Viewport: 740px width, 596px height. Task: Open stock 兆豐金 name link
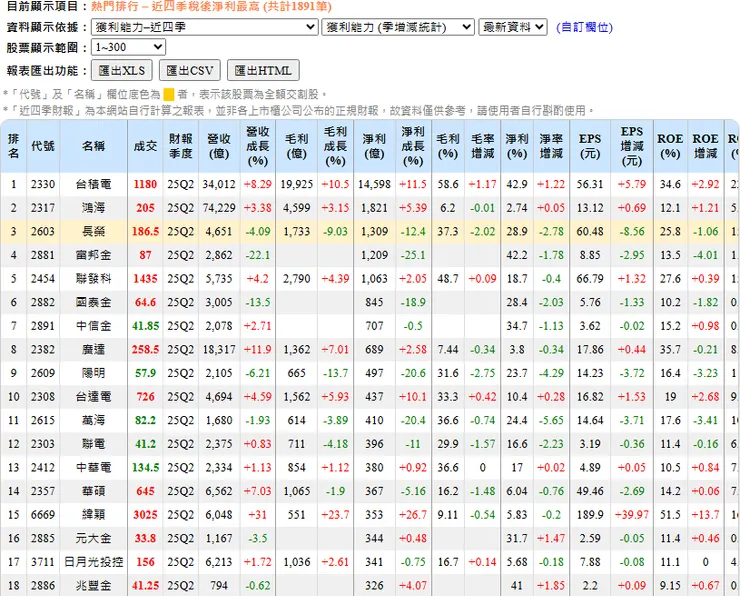(93, 585)
